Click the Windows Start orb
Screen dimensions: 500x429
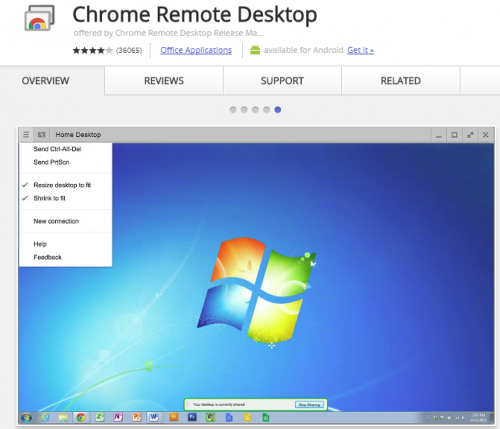[26, 418]
